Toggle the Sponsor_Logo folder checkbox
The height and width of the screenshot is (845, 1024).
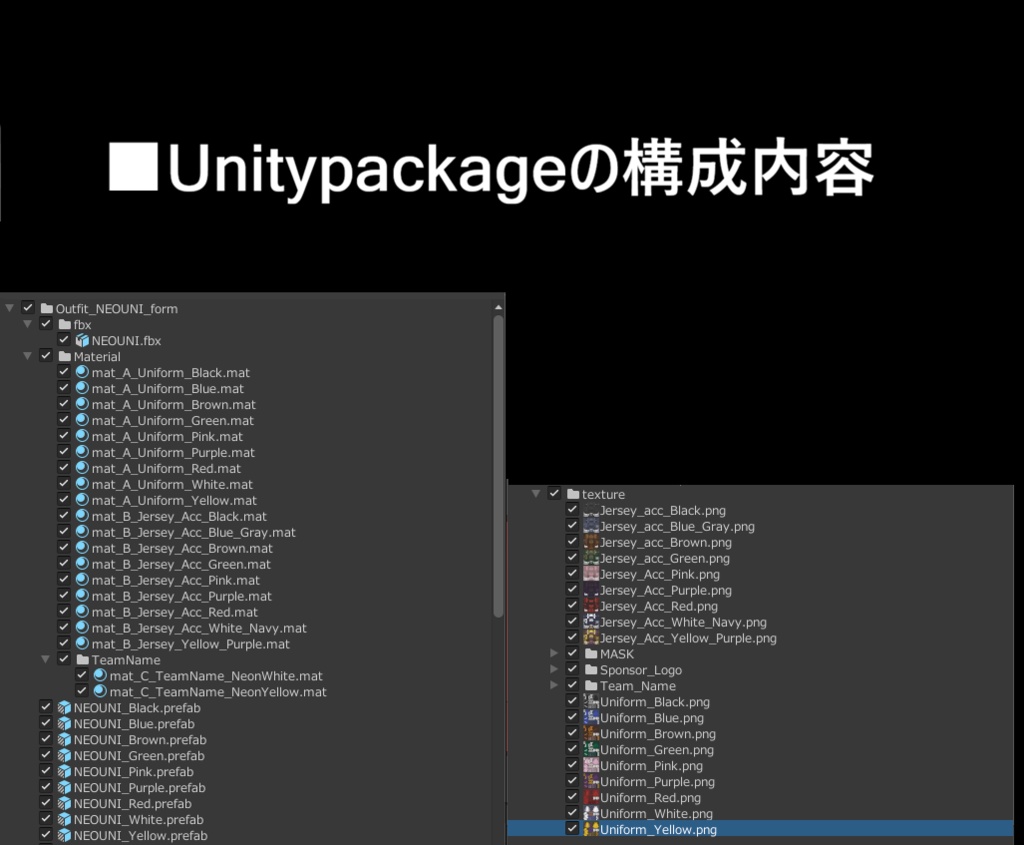[572, 669]
